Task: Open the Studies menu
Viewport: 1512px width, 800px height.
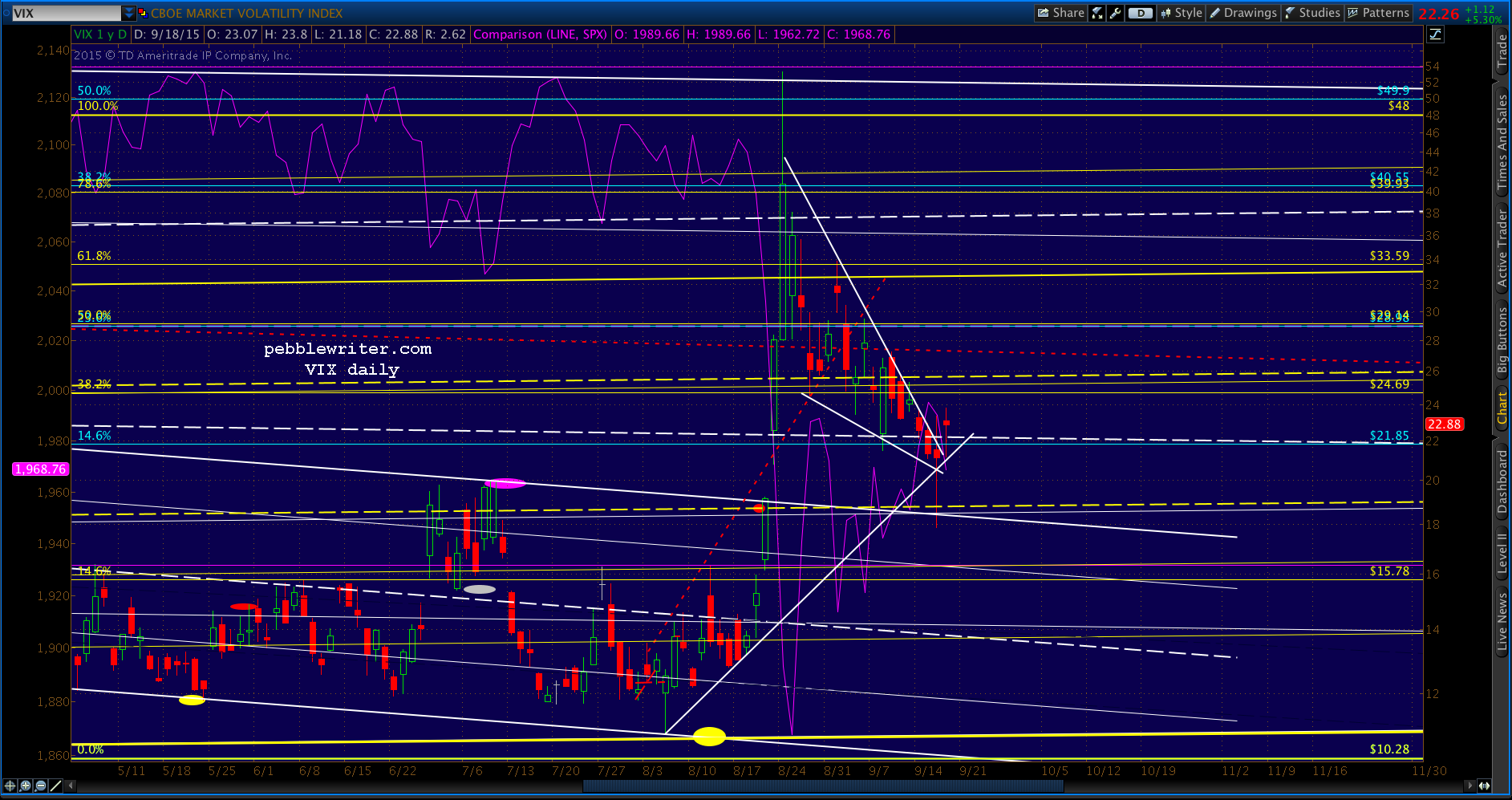Action: 1311,13
